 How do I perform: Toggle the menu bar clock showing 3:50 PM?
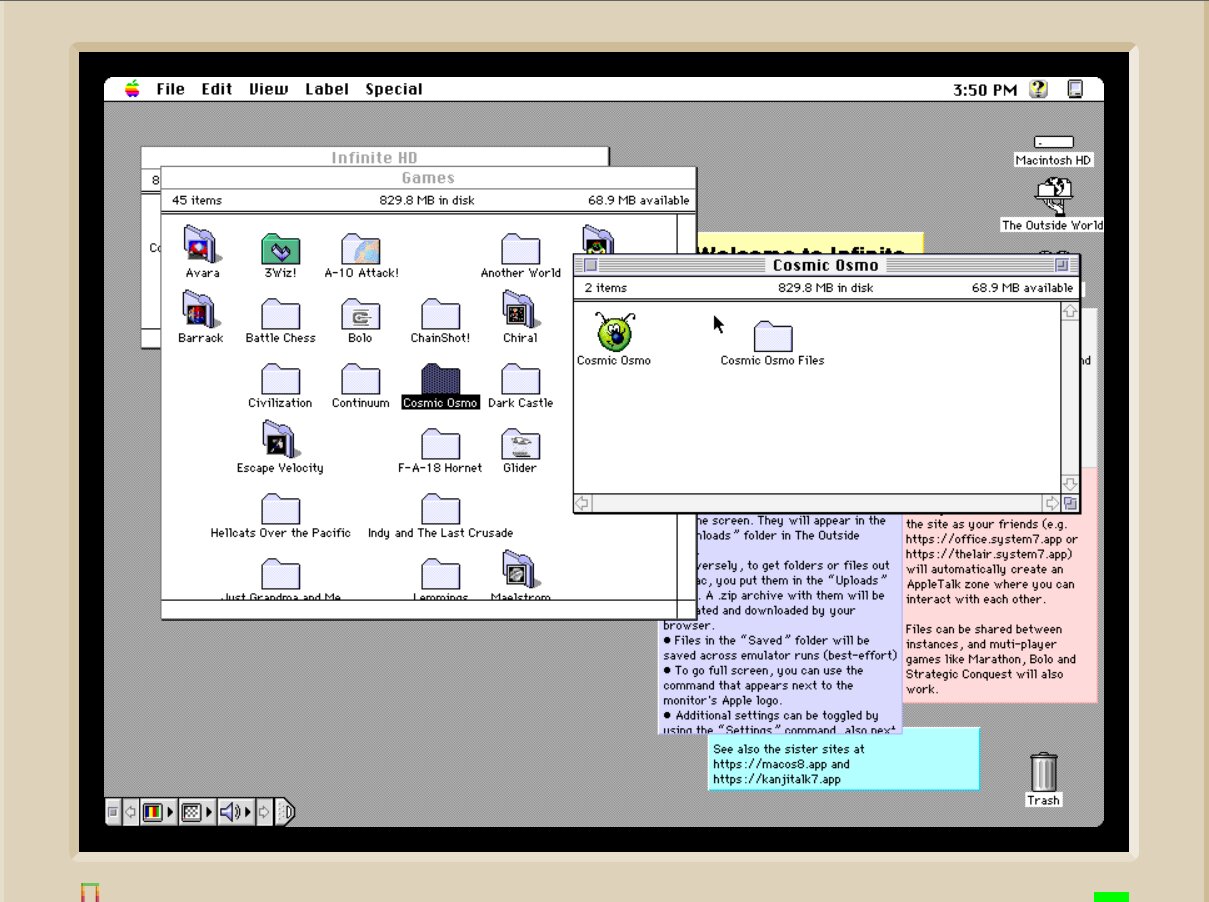click(x=985, y=90)
